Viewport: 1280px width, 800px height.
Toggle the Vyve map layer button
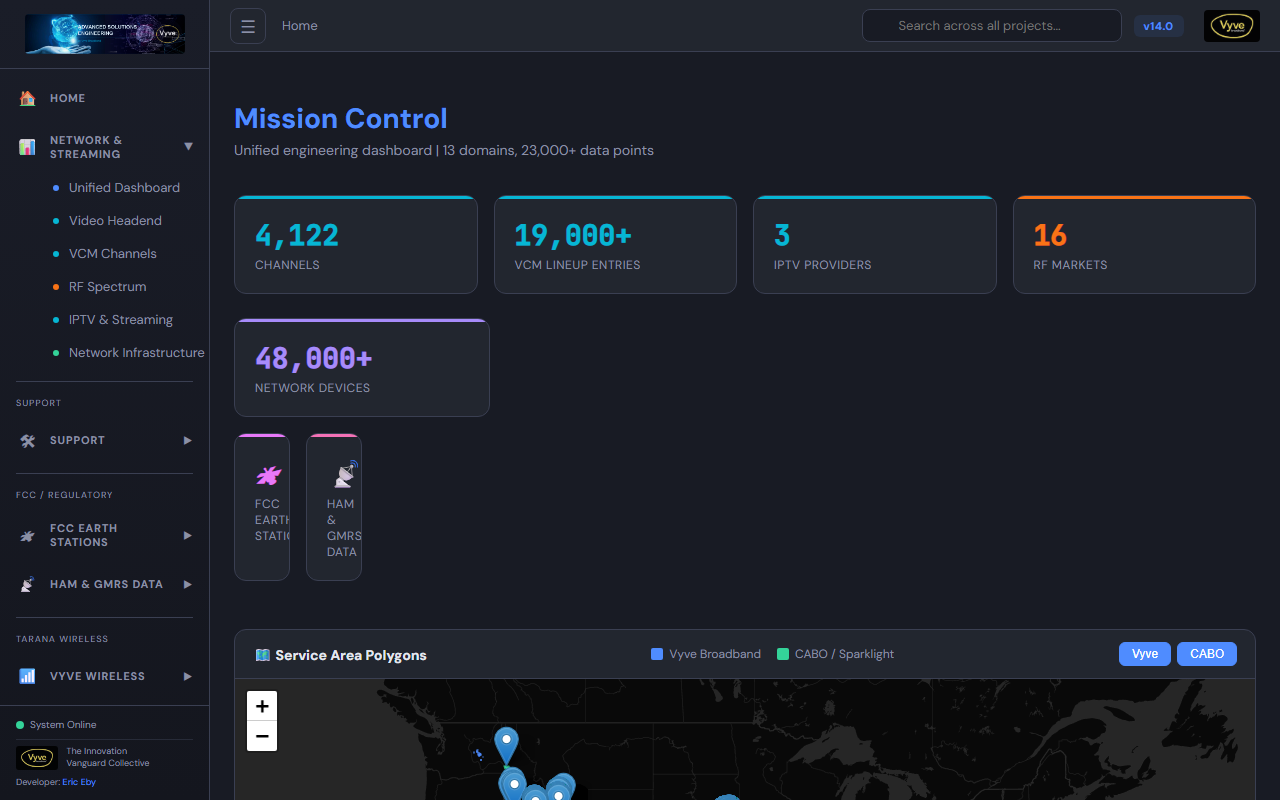point(1144,654)
